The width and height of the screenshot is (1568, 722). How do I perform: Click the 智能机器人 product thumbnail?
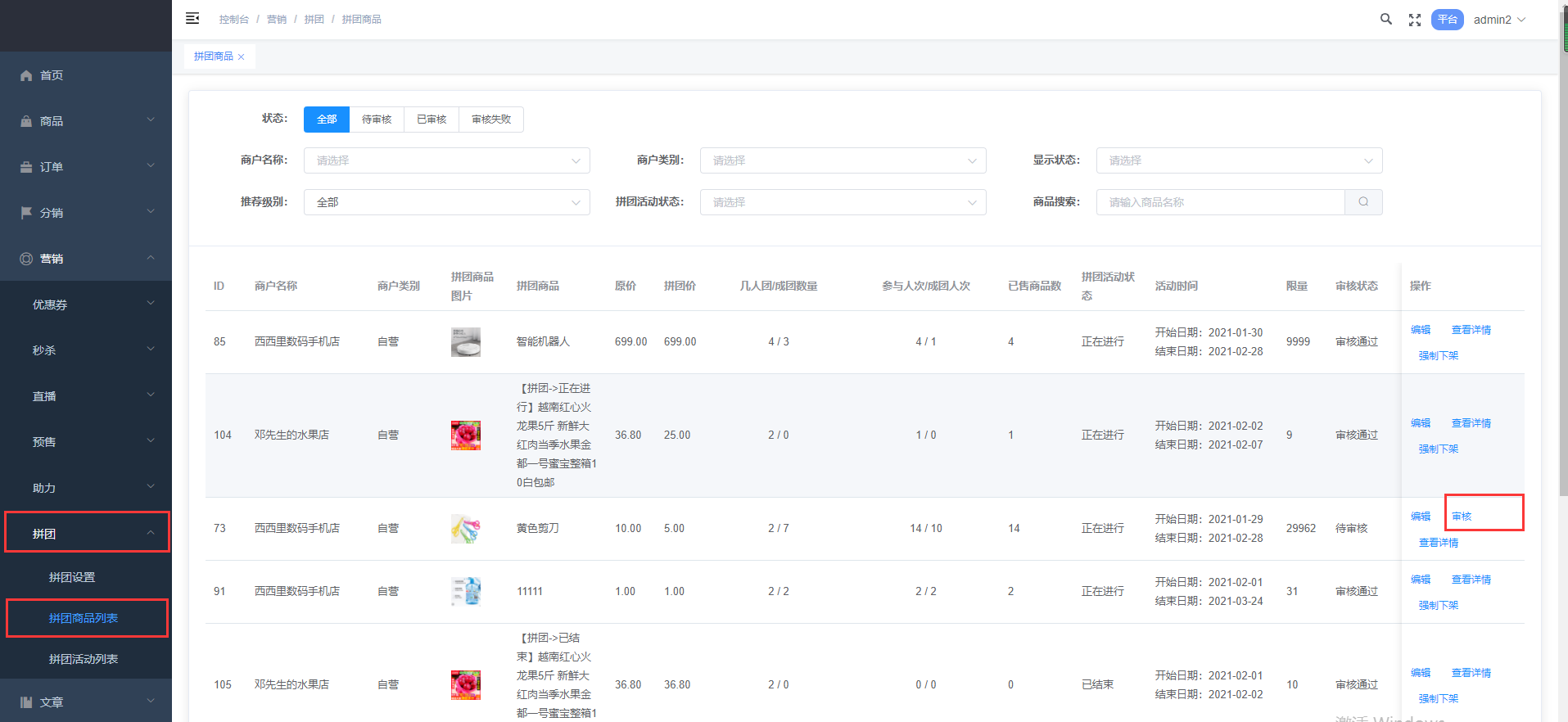click(x=466, y=342)
